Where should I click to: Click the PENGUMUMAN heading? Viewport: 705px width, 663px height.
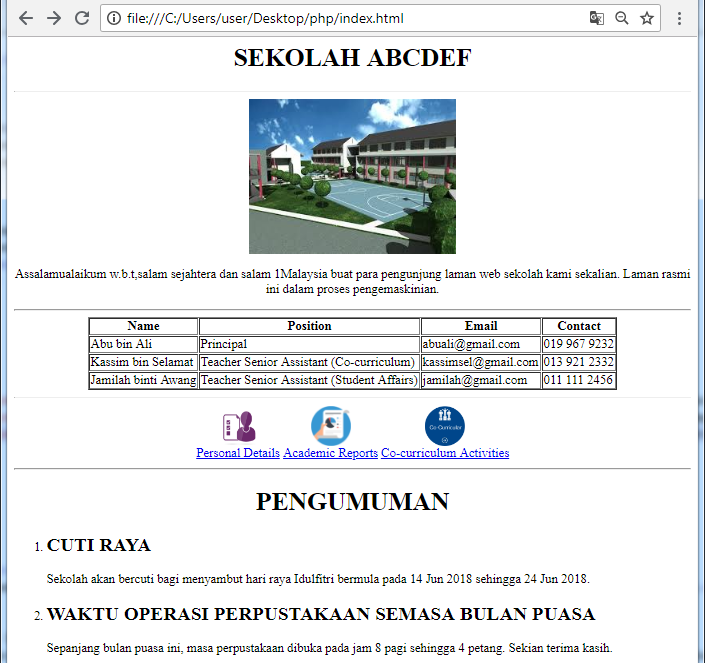tap(352, 502)
